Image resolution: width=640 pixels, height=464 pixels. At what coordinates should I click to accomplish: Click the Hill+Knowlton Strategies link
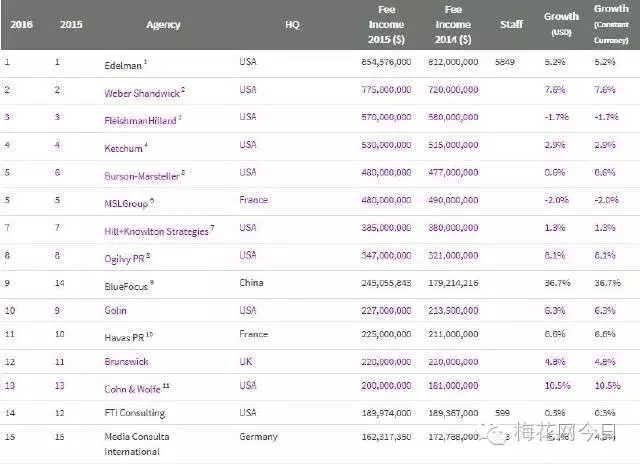pyautogui.click(x=157, y=230)
